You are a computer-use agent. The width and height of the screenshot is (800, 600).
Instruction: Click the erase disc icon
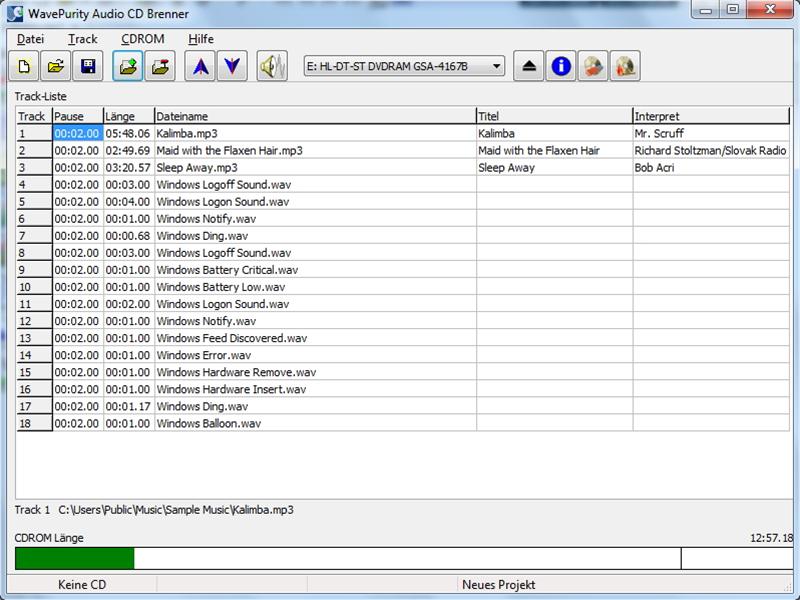point(593,66)
